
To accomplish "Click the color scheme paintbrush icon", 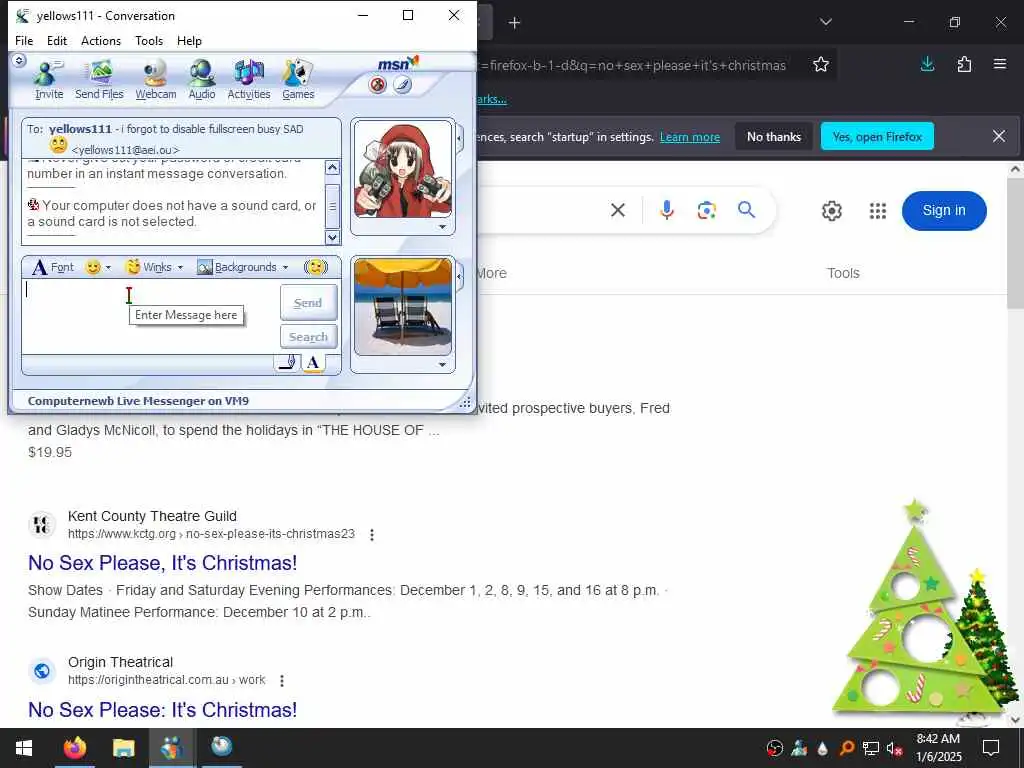I will pyautogui.click(x=402, y=85).
